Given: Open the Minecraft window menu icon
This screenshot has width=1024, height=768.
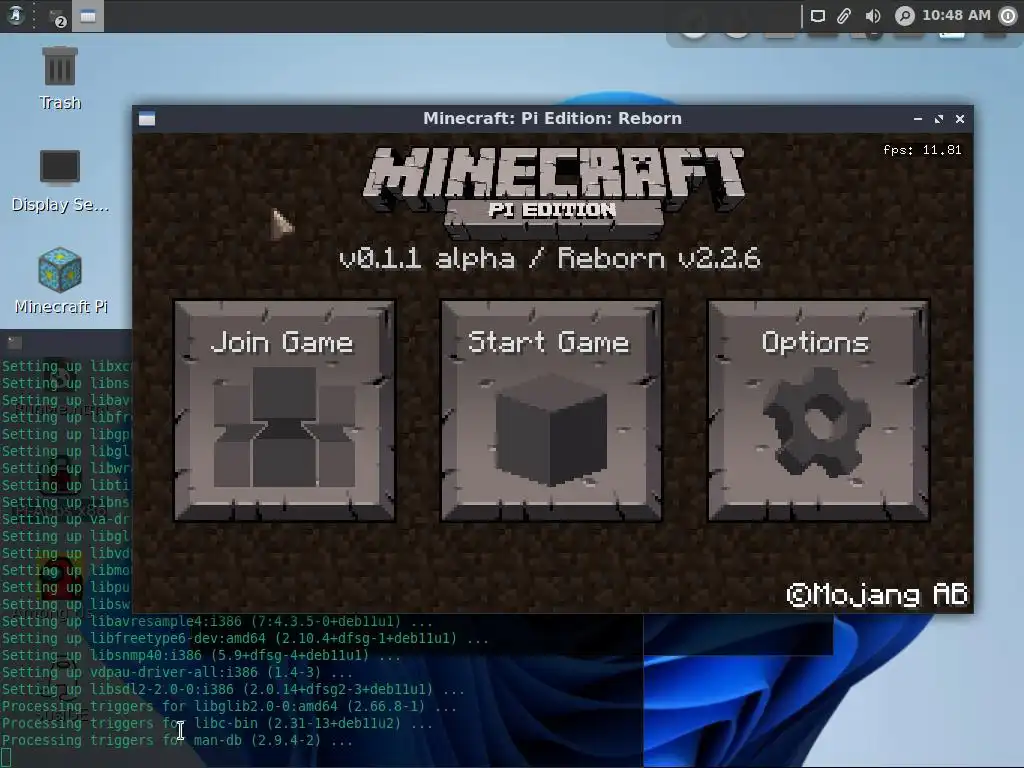Looking at the screenshot, I should [x=147, y=119].
